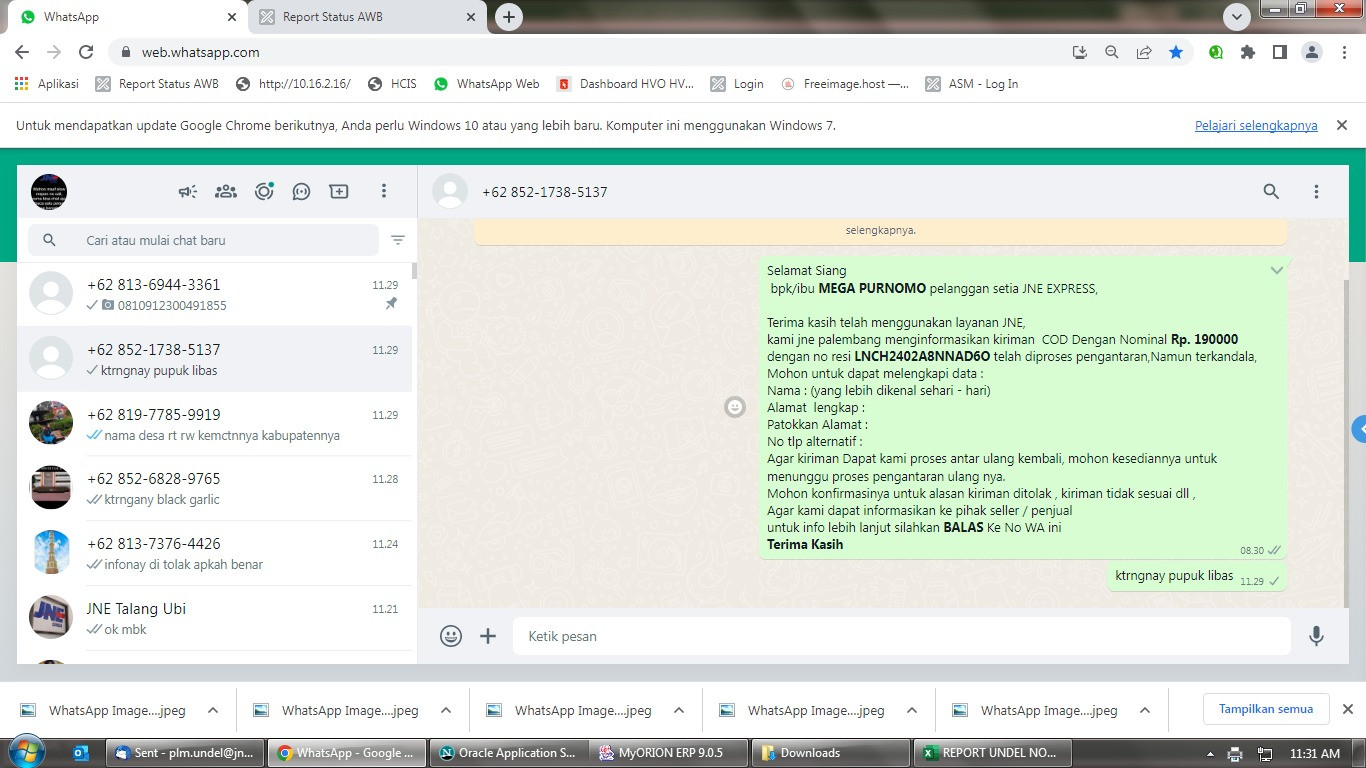React to the message with smiley icon
1366x768 pixels.
click(735, 407)
